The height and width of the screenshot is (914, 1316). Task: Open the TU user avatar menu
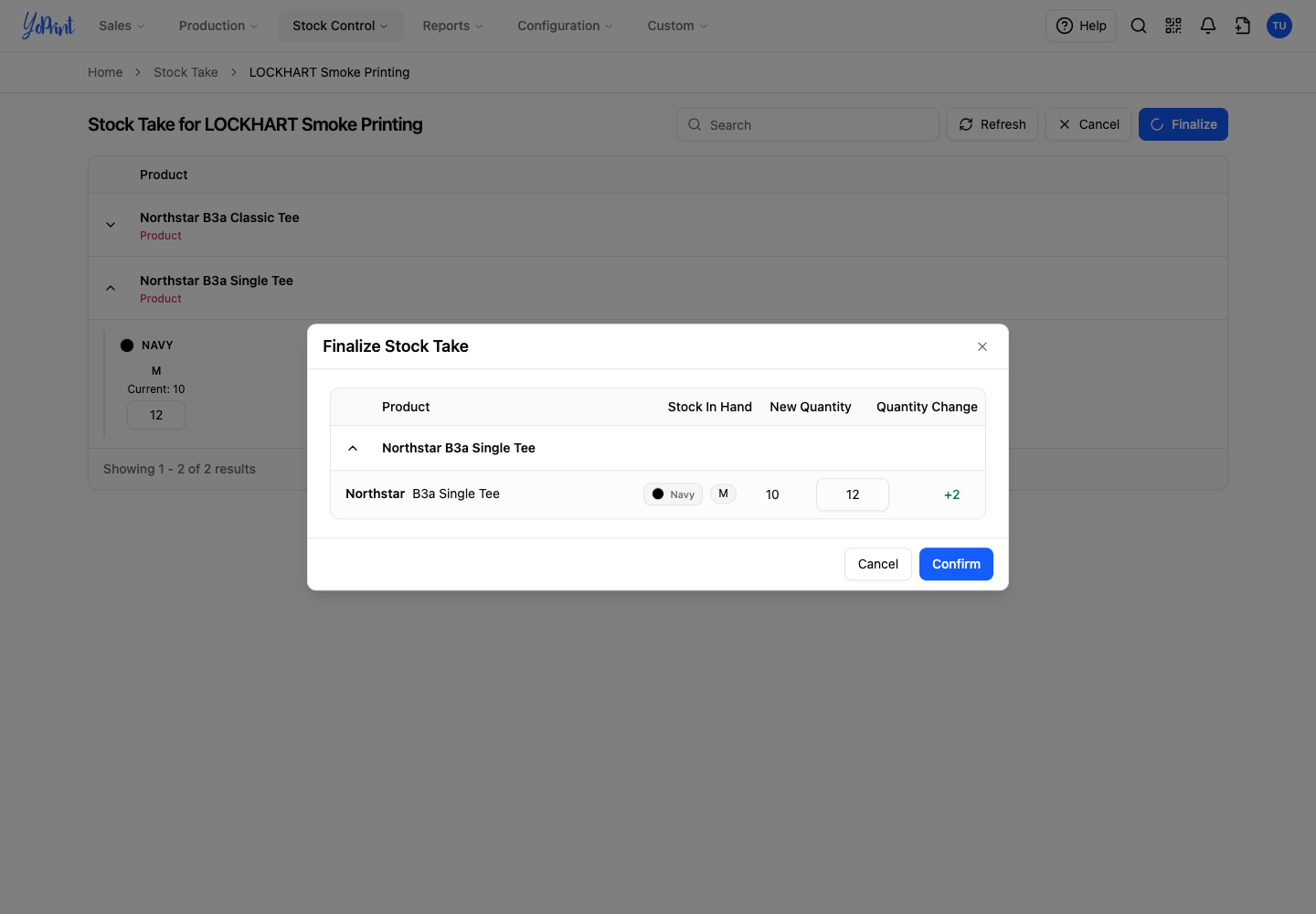point(1279,26)
